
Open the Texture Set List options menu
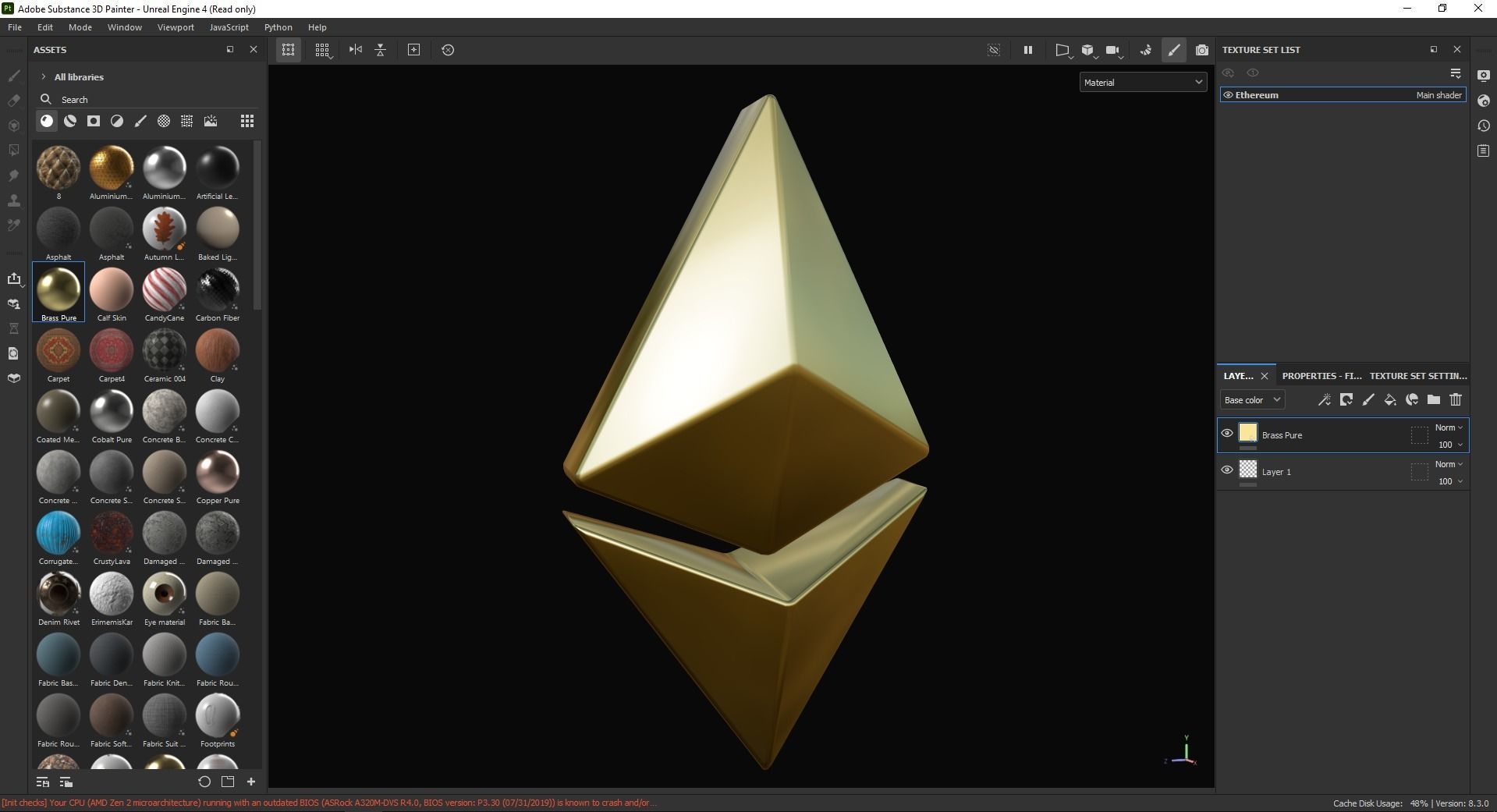pyautogui.click(x=1456, y=73)
